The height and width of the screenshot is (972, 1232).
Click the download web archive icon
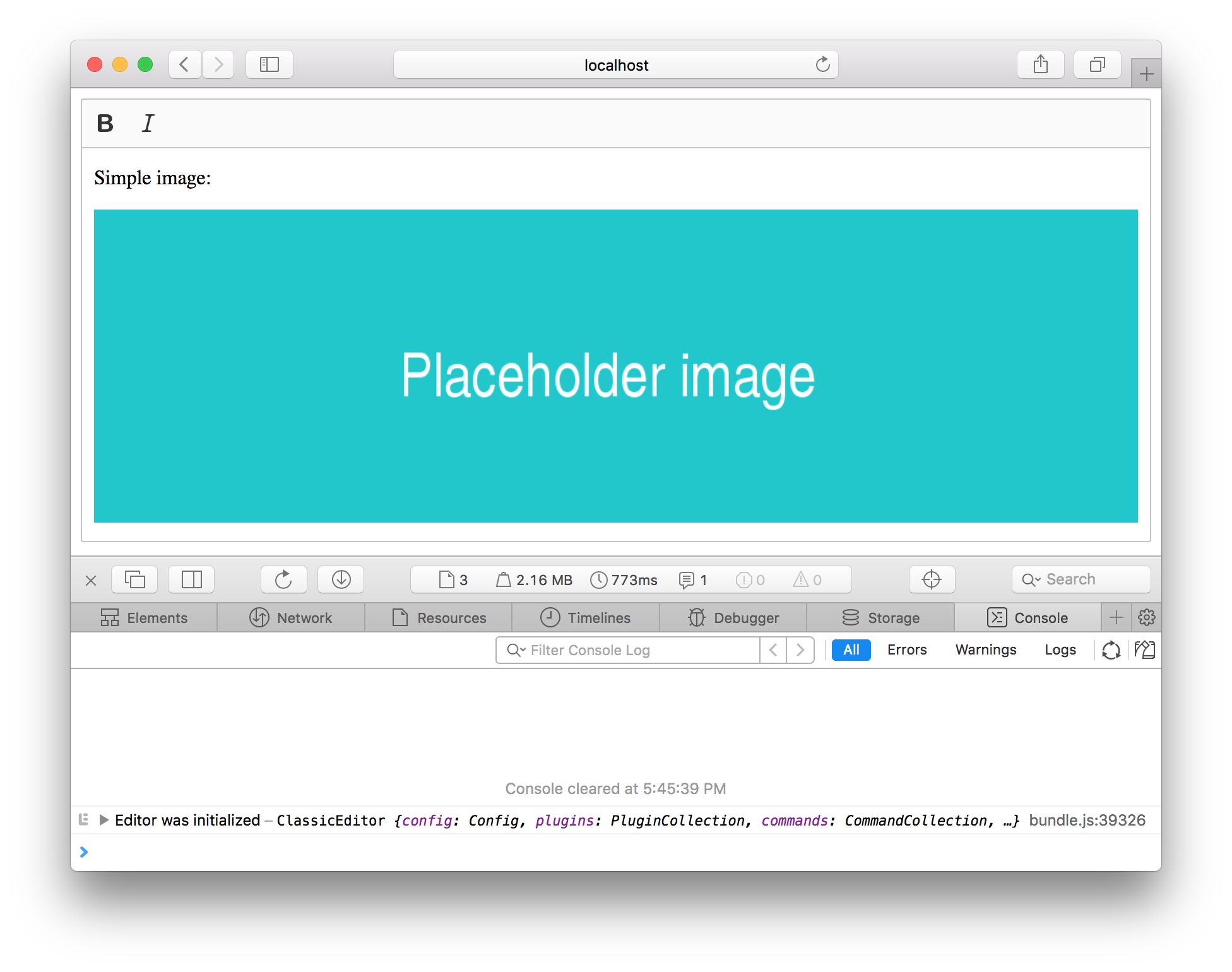point(341,579)
